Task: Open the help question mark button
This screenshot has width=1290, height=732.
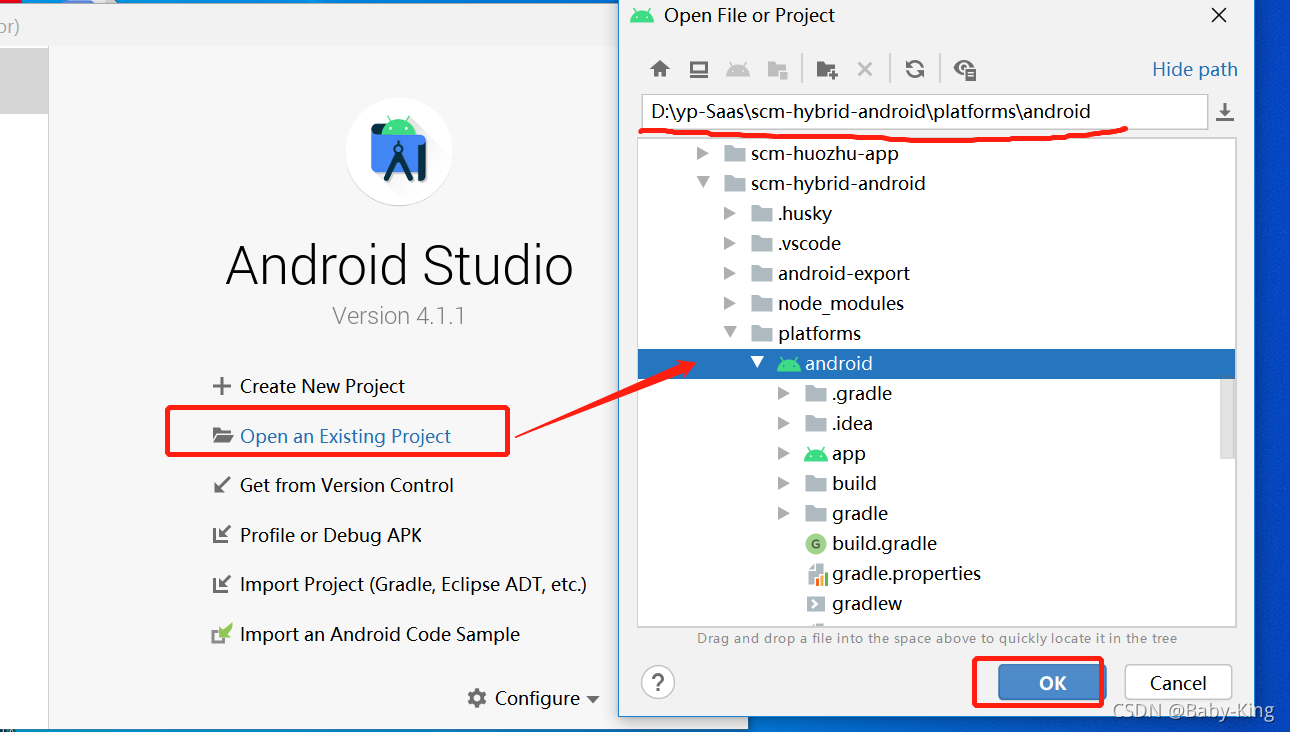Action: (658, 682)
